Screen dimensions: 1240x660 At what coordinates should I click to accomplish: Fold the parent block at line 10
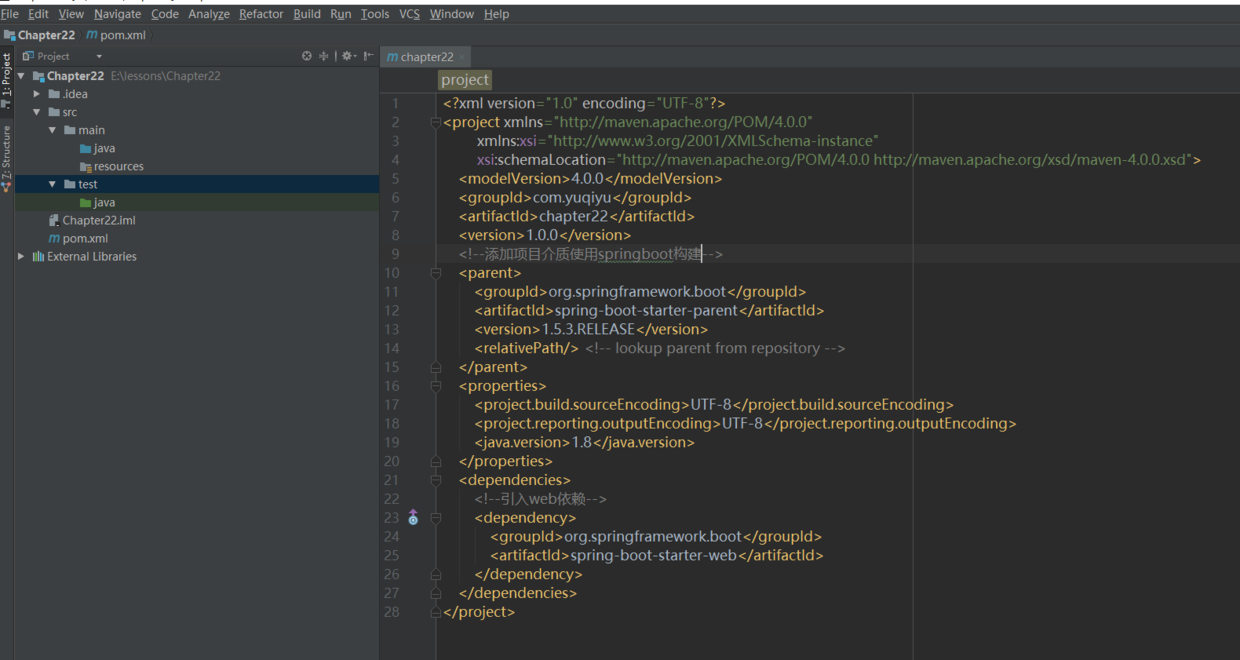(435, 273)
